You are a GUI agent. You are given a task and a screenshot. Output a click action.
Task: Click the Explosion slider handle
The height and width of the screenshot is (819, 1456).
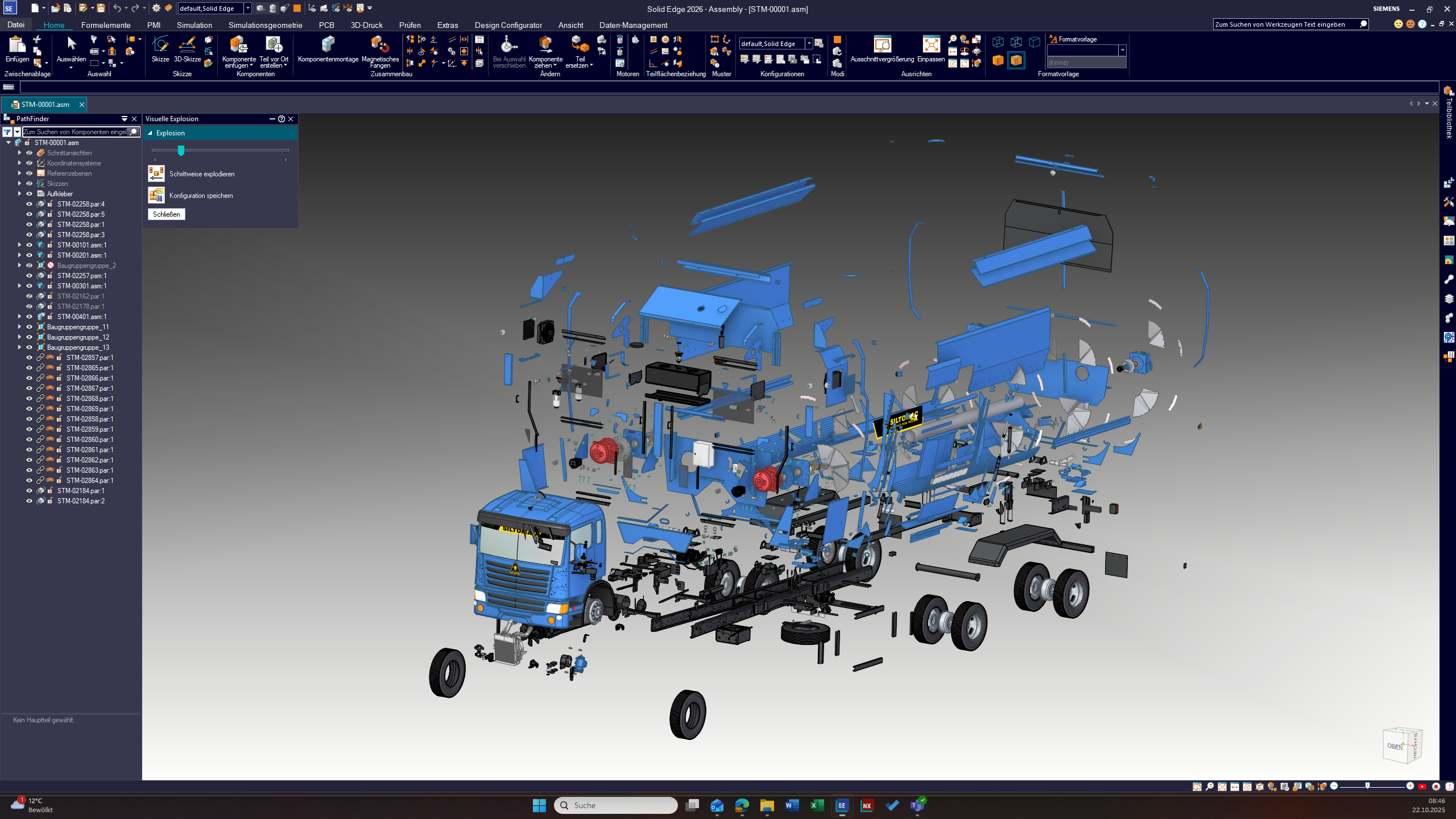[181, 151]
